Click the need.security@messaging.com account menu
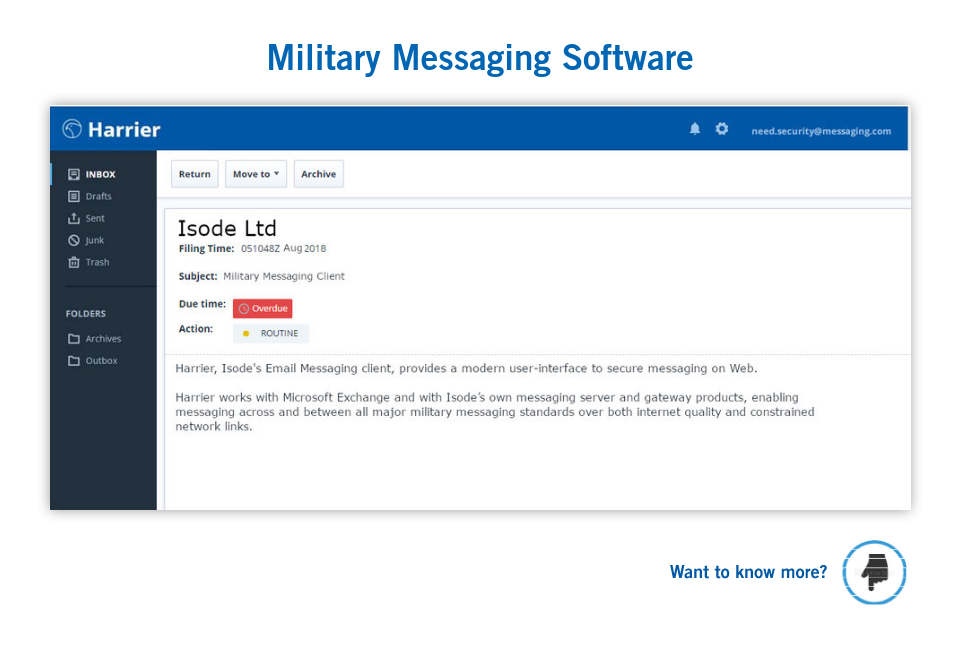This screenshot has height=655, width=960. tap(823, 131)
